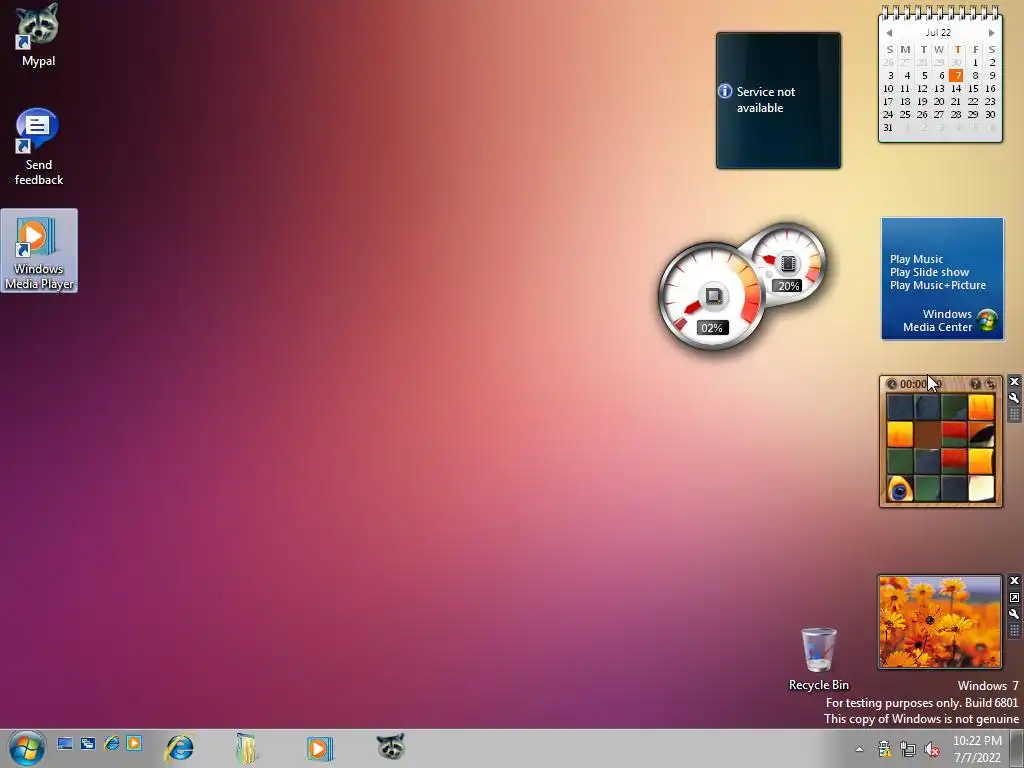The height and width of the screenshot is (768, 1024).
Task: Select today's highlighted date 7 in calendar
Action: coord(956,76)
